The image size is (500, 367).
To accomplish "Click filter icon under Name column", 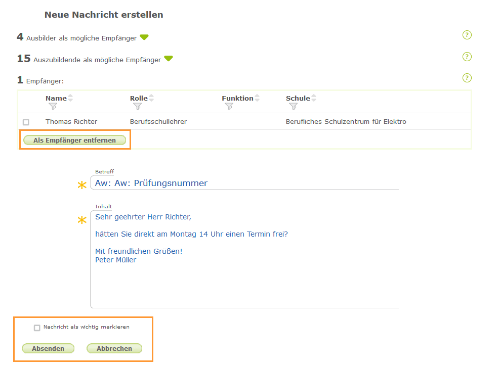I will click(x=53, y=106).
